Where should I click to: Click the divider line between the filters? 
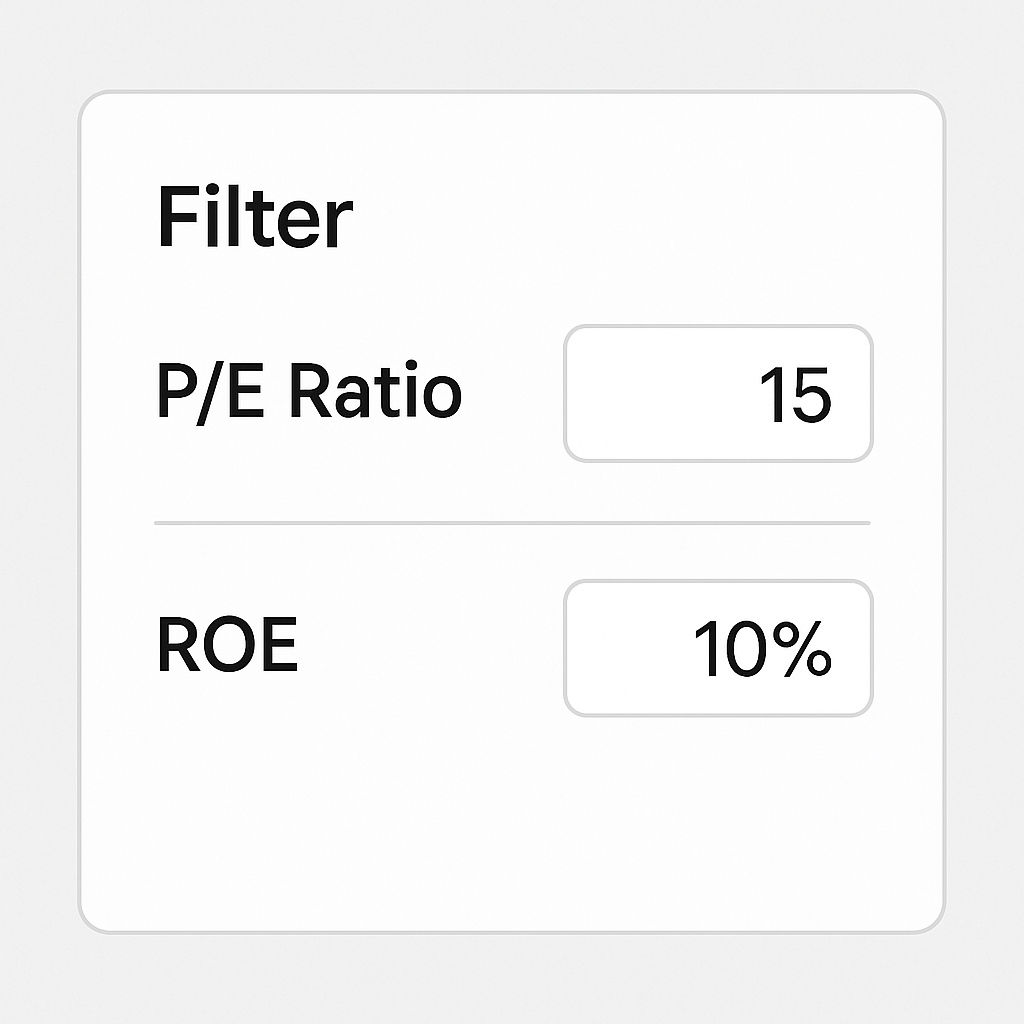pos(512,522)
